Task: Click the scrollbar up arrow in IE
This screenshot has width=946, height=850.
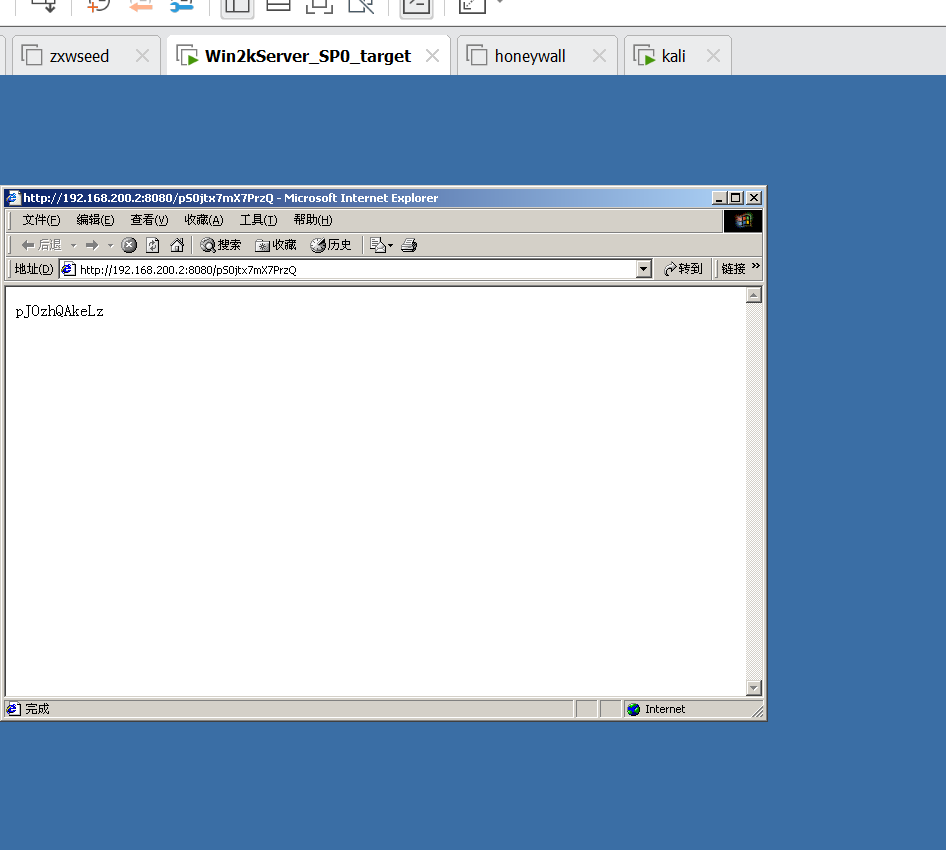Action: tap(754, 295)
